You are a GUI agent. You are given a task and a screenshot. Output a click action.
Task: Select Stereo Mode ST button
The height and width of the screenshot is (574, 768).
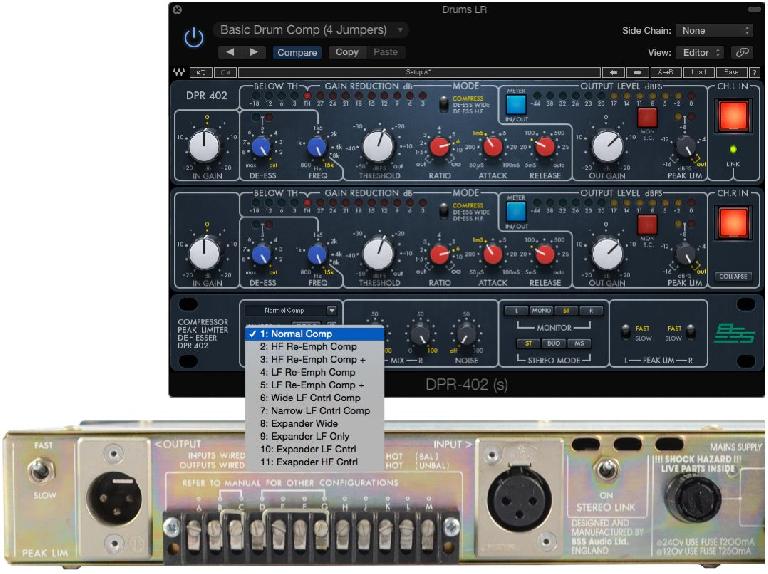(528, 344)
